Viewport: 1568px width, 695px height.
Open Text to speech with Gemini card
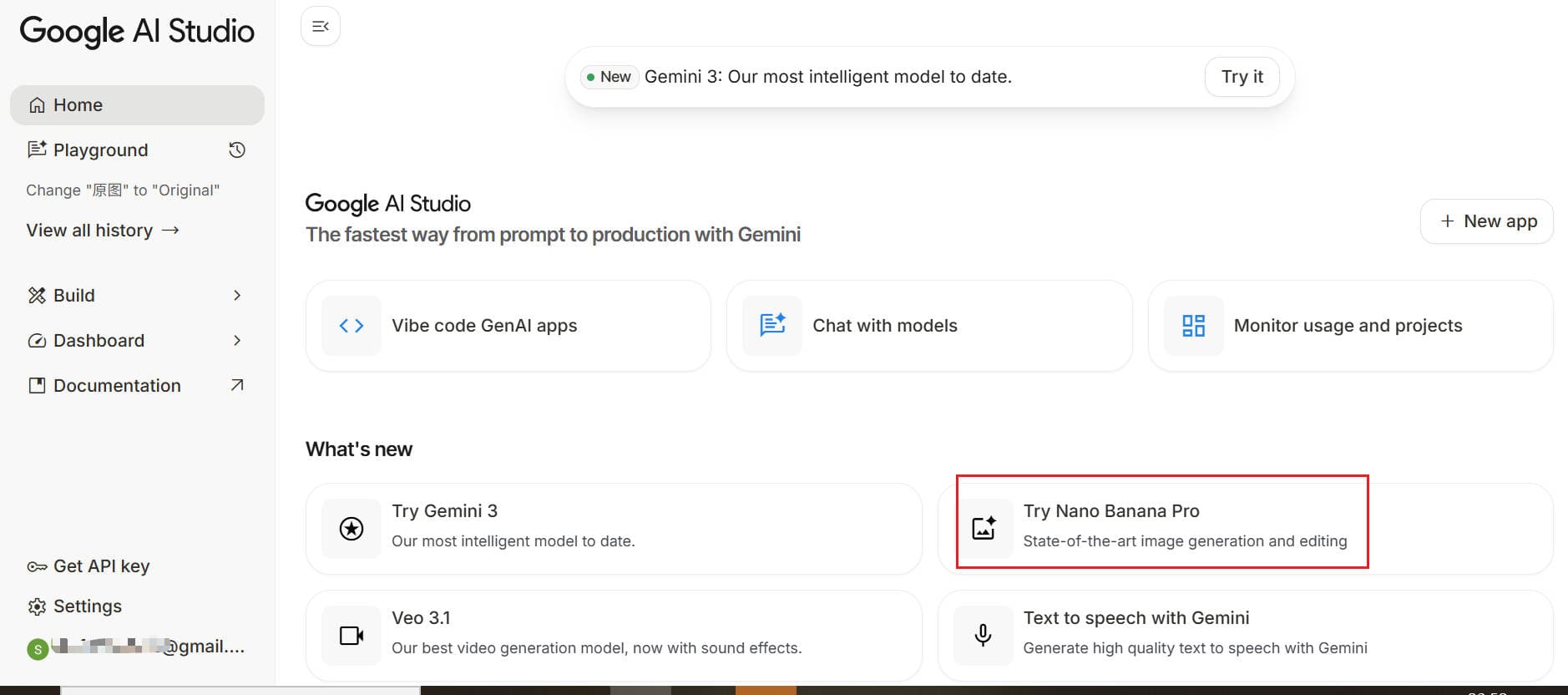(x=1245, y=636)
